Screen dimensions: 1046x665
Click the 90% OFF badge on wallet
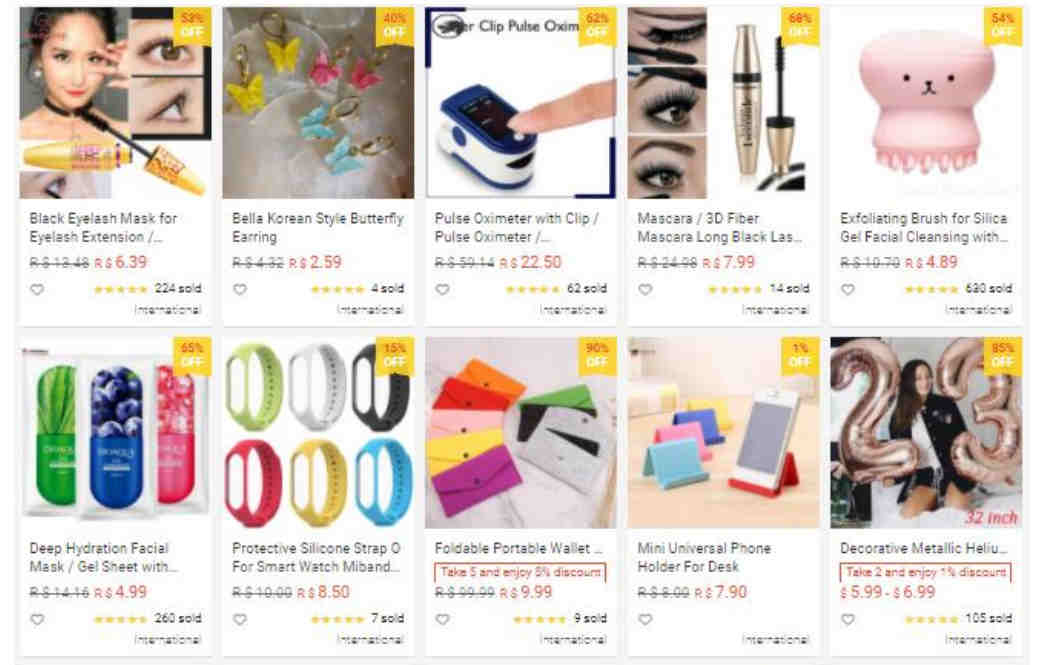pyautogui.click(x=597, y=356)
